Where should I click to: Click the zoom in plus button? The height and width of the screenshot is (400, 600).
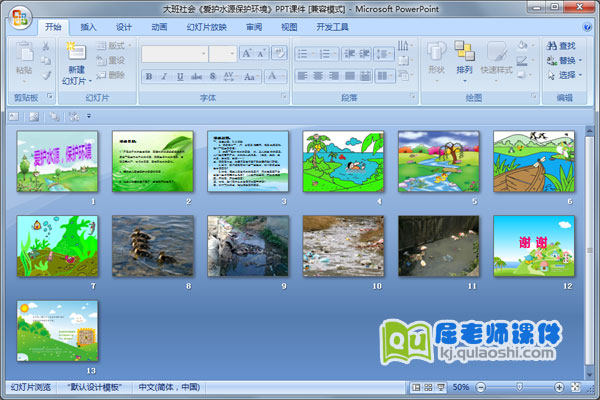(x=559, y=387)
